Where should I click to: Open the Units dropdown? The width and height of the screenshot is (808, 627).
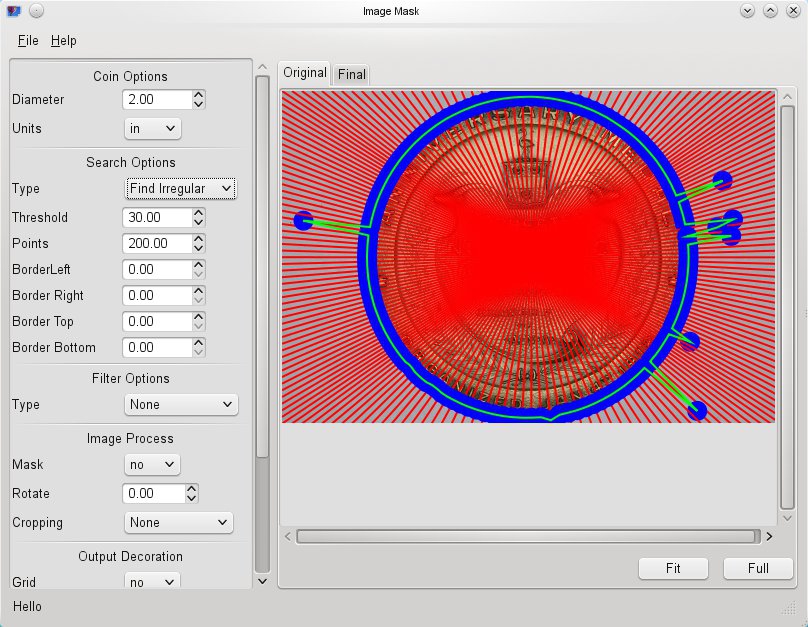pyautogui.click(x=153, y=128)
